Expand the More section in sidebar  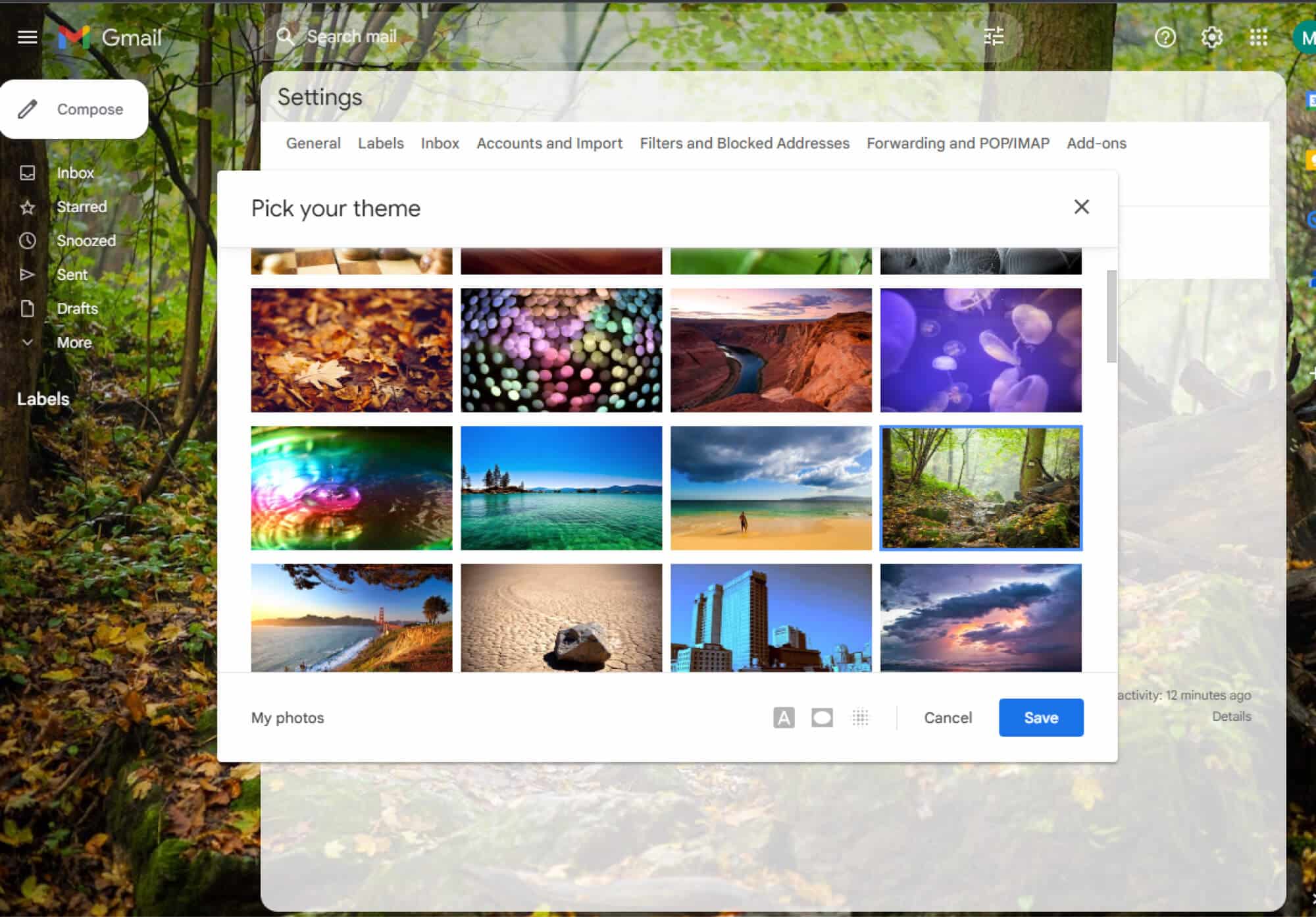tap(75, 342)
